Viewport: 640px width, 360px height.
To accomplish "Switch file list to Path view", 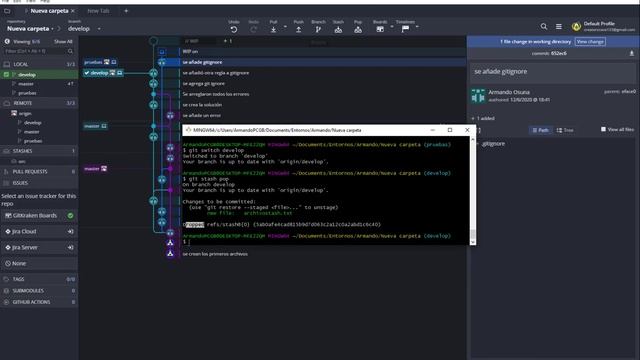I will pyautogui.click(x=540, y=130).
